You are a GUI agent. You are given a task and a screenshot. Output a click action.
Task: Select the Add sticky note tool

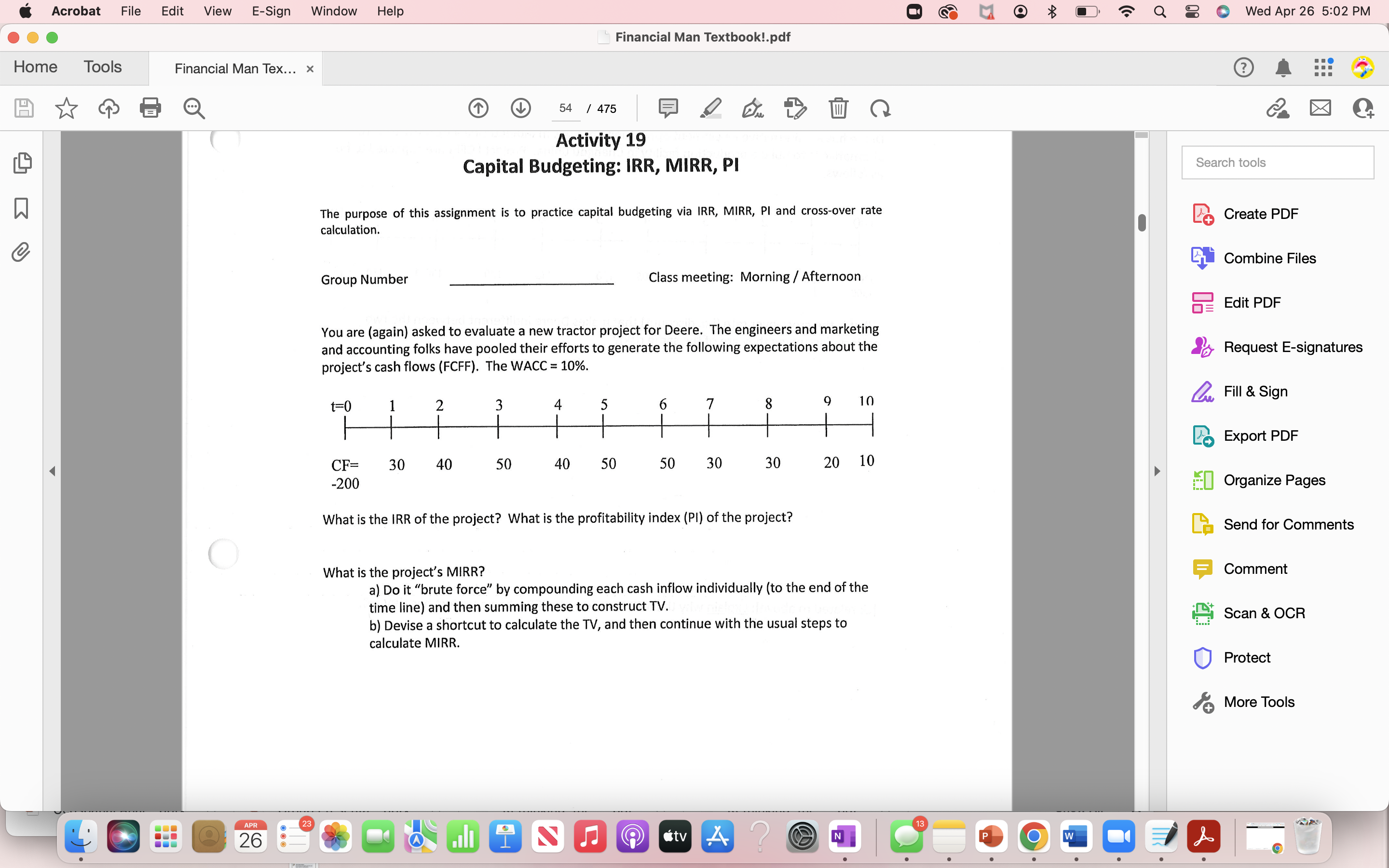(x=668, y=108)
